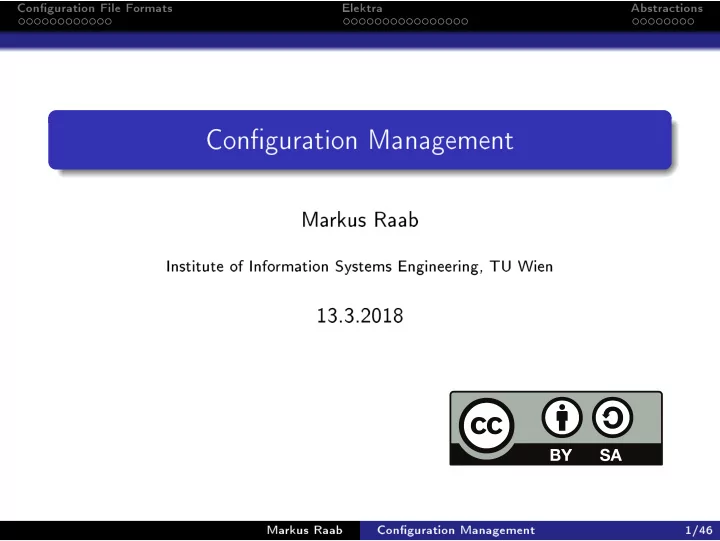This screenshot has width=720, height=541.
Task: Click the 1/46 page counter
Action: [x=698, y=530]
